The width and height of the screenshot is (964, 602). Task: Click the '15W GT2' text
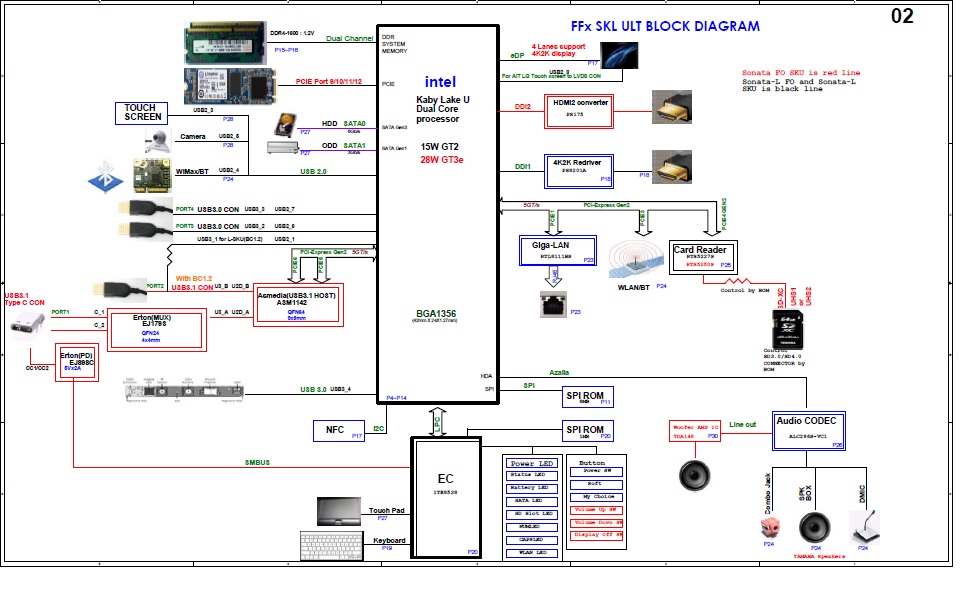coord(440,147)
